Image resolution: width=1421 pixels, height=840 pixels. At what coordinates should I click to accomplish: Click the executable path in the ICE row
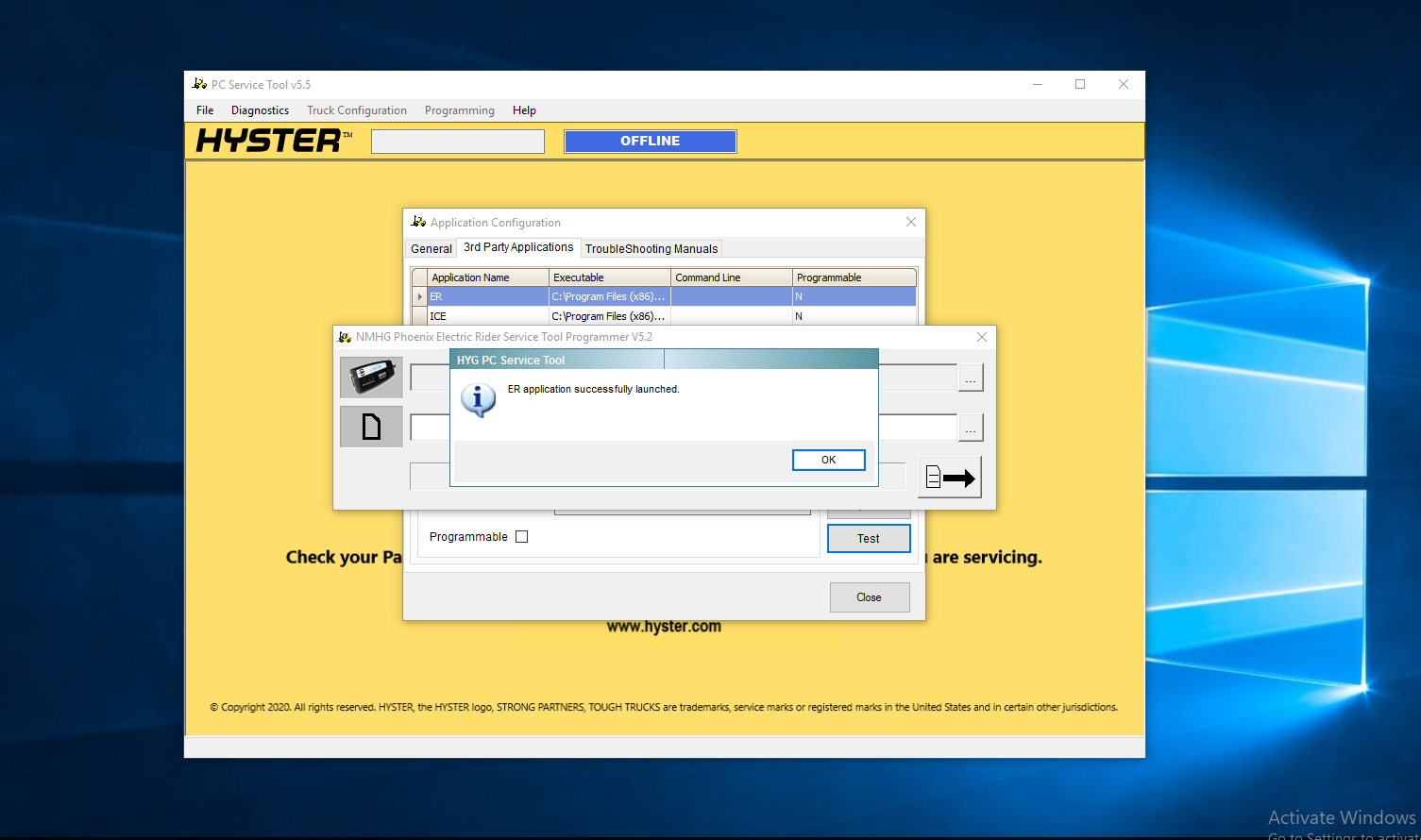click(x=610, y=316)
